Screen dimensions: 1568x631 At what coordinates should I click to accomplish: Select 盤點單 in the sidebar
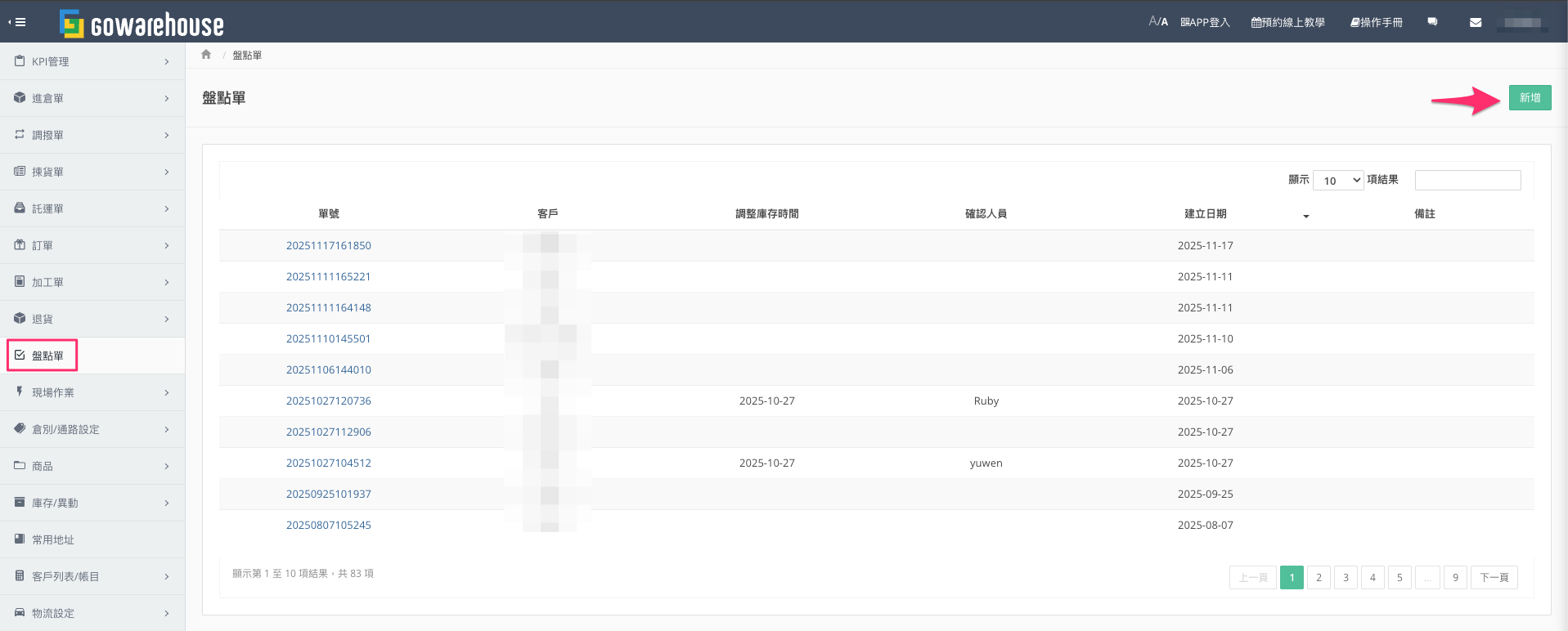(47, 356)
